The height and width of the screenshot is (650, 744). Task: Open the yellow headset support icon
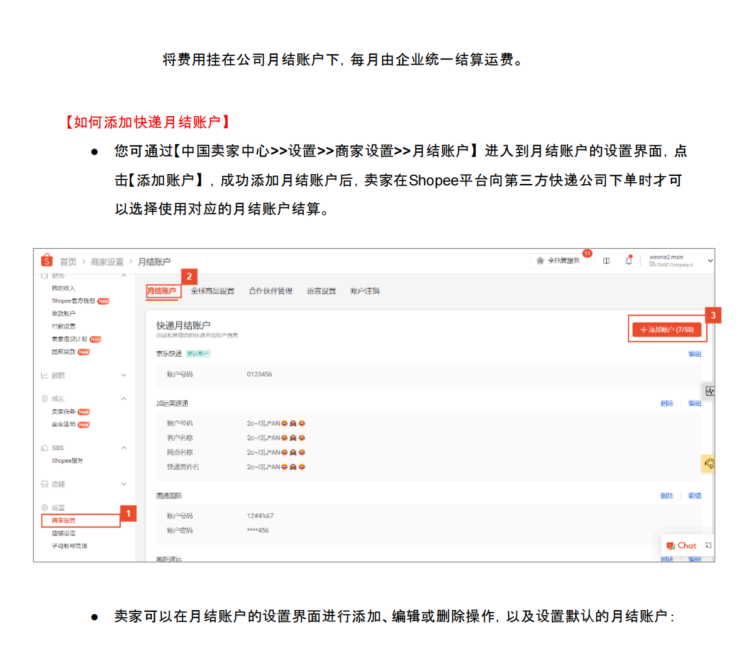tap(709, 464)
